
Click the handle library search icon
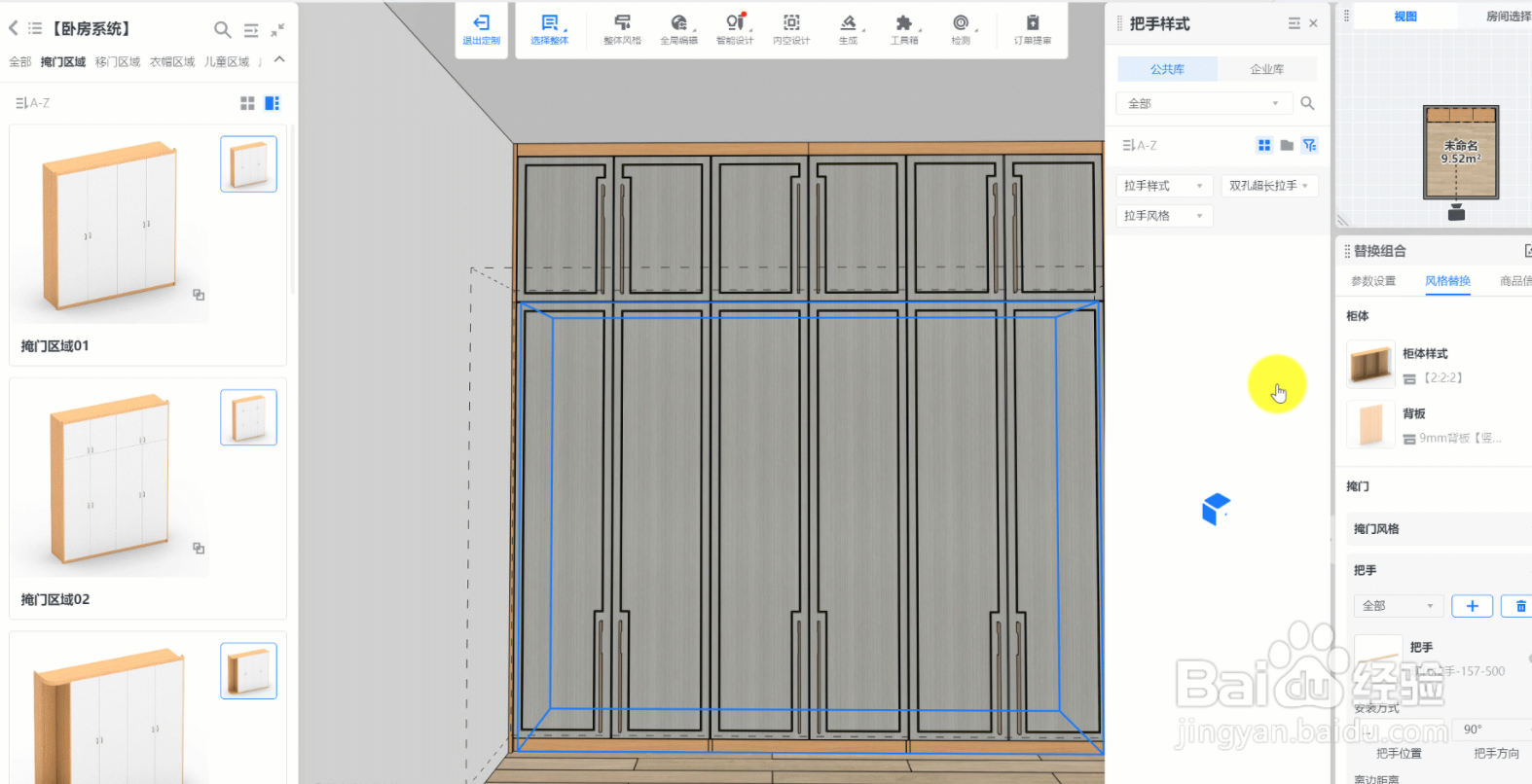pyautogui.click(x=1307, y=103)
